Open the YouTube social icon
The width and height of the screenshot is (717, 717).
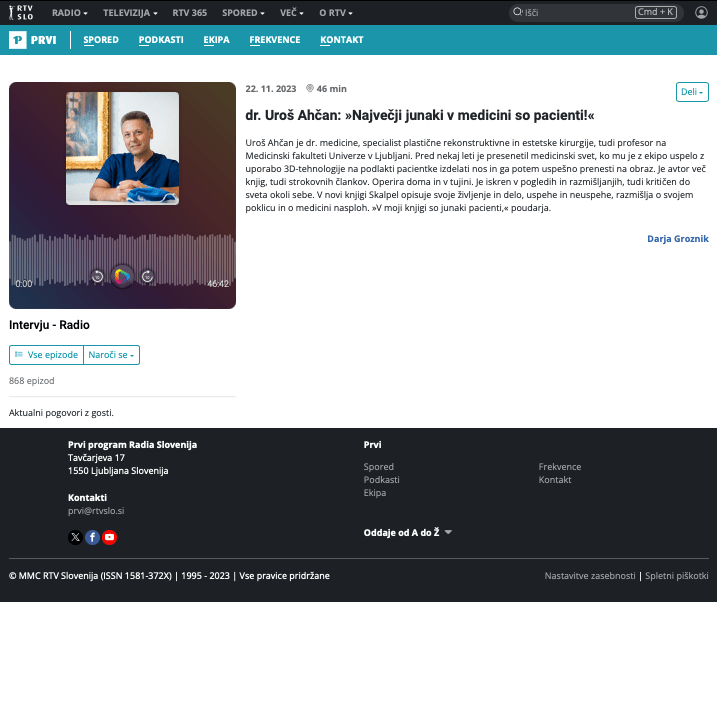(x=110, y=537)
